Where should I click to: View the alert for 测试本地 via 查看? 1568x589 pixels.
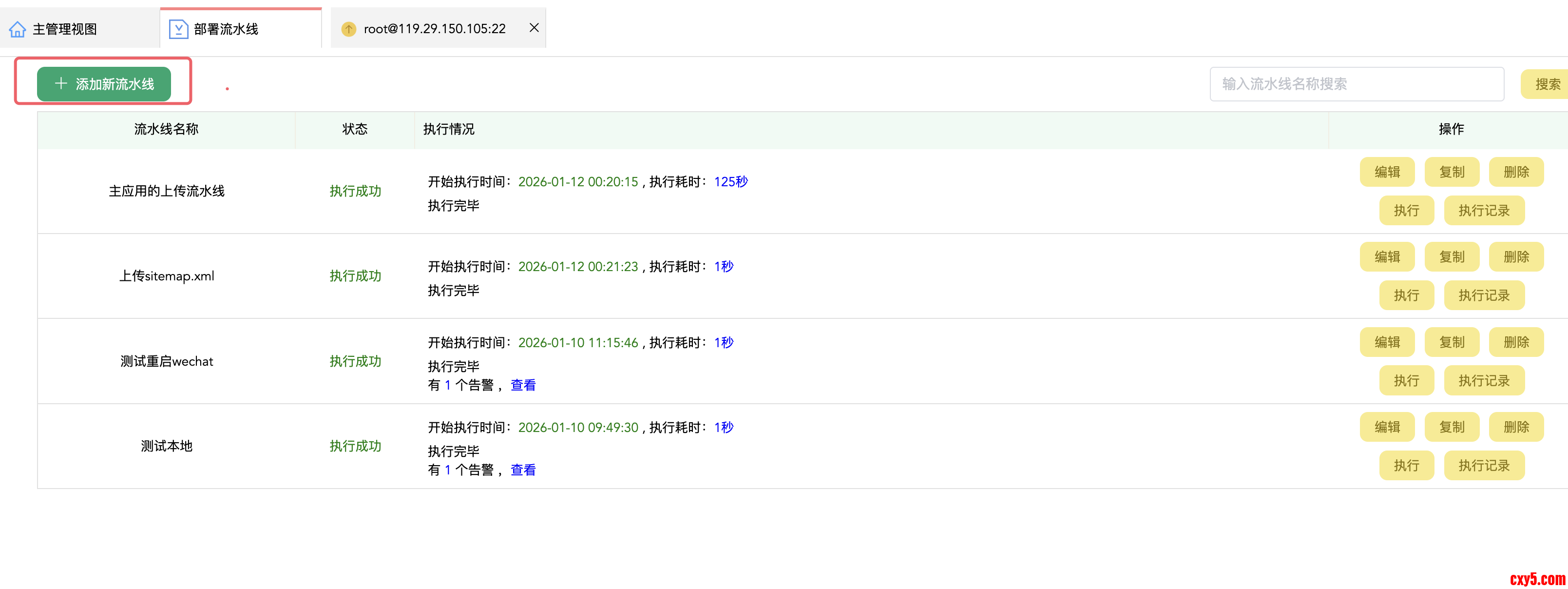522,470
